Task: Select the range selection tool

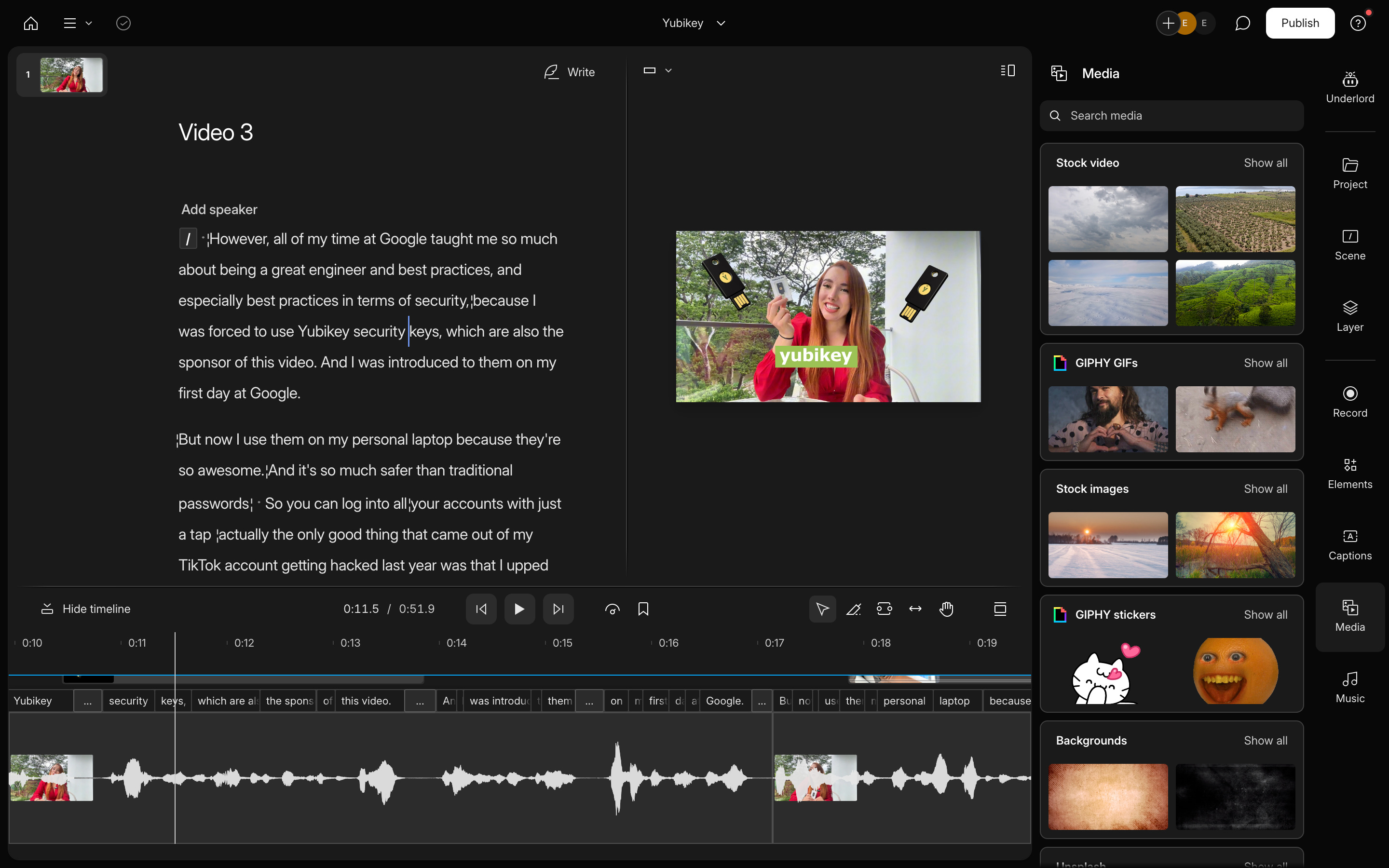Action: pos(884,609)
